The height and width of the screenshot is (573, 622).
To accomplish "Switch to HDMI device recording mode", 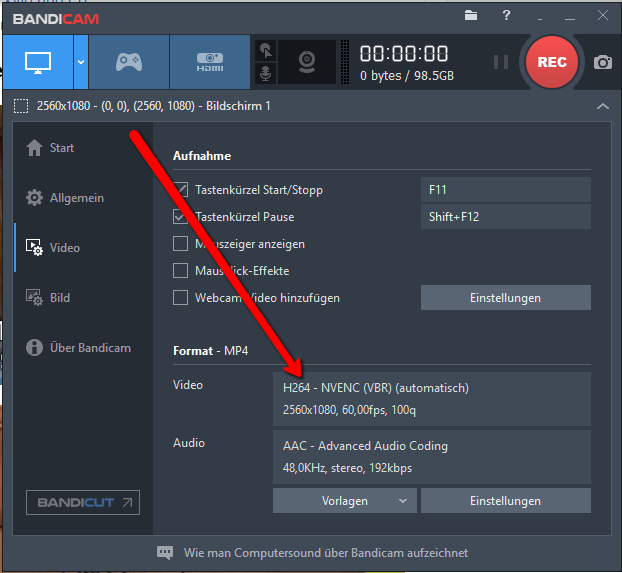I will pyautogui.click(x=209, y=62).
